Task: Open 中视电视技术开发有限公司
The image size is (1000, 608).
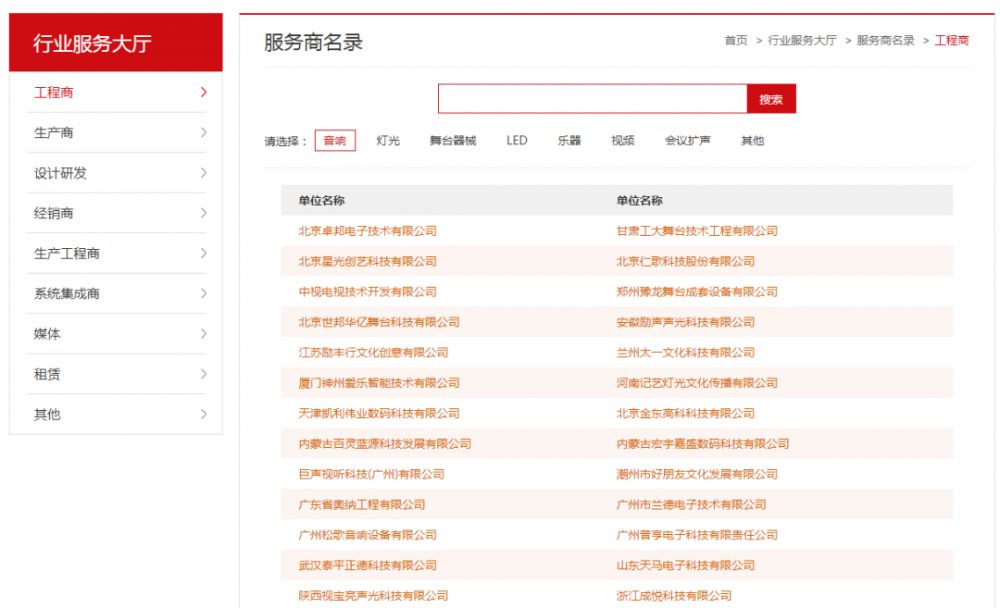Action: 367,292
